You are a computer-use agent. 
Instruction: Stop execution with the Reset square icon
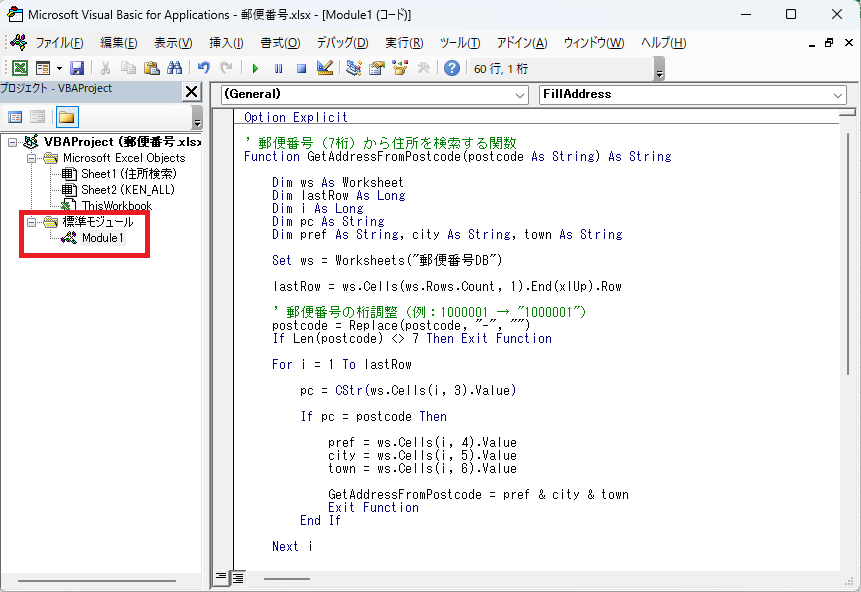coord(301,68)
